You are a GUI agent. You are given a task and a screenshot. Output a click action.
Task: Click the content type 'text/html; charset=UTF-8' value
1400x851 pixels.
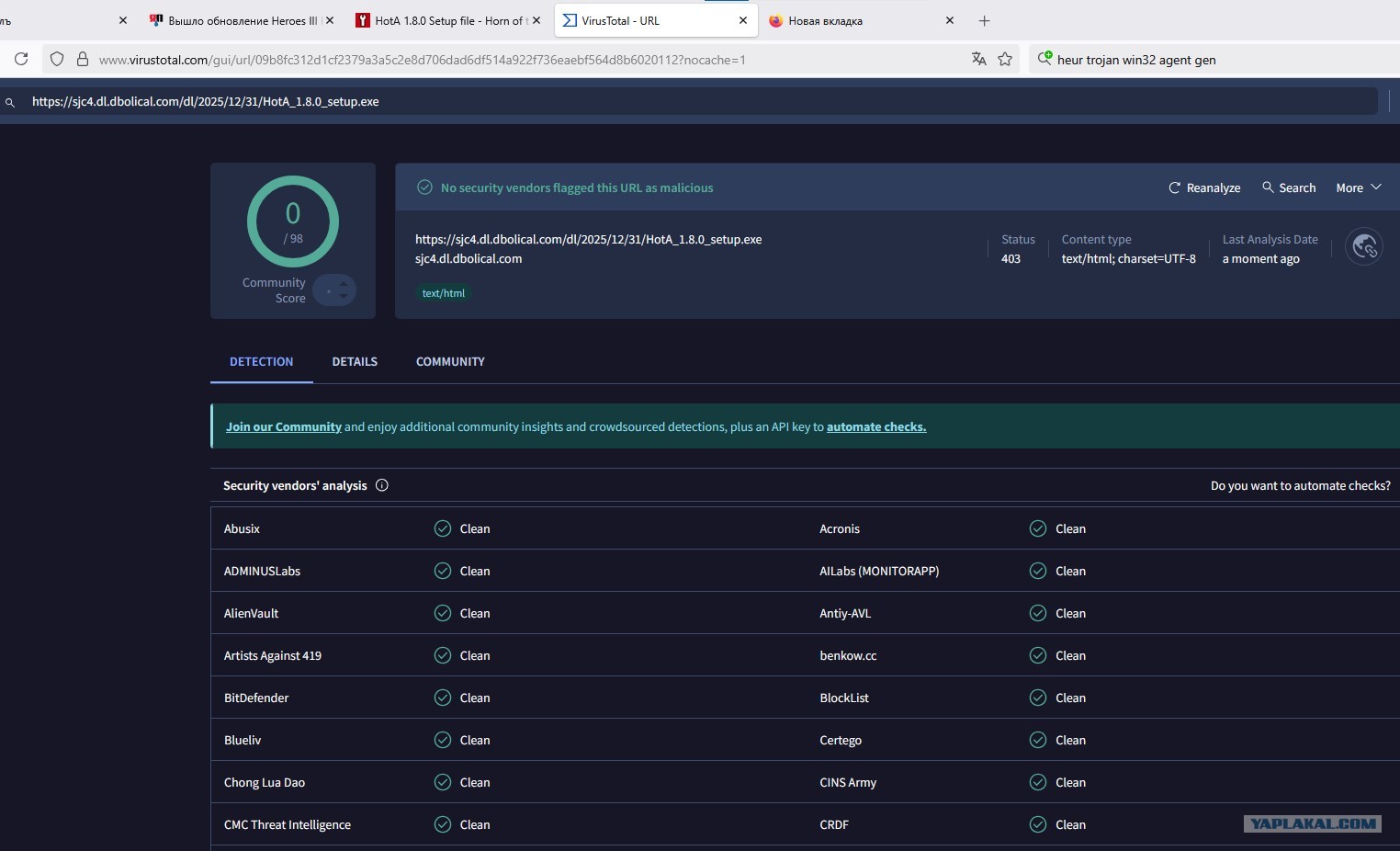point(1129,258)
